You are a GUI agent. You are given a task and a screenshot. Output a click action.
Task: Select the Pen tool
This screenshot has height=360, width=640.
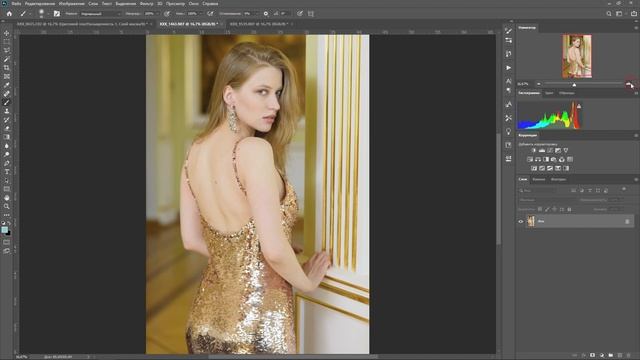click(x=7, y=163)
